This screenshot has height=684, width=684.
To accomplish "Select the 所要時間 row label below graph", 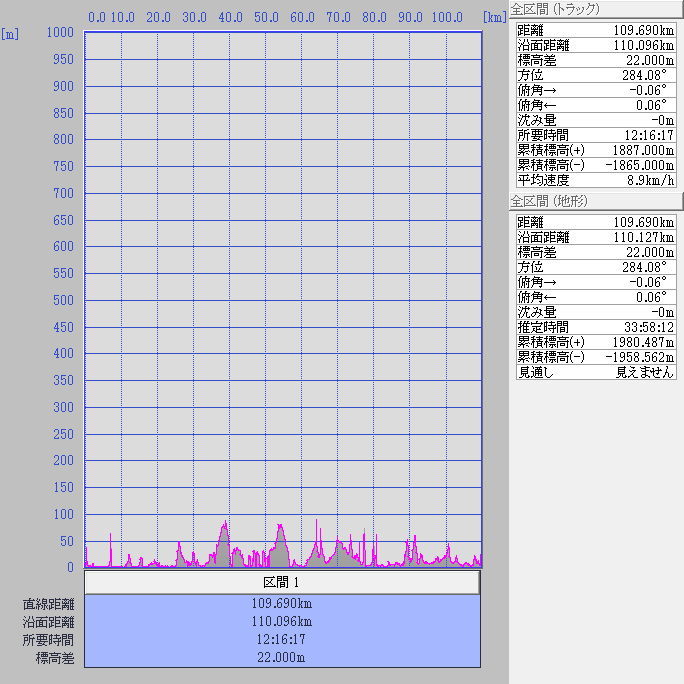I will (48, 640).
